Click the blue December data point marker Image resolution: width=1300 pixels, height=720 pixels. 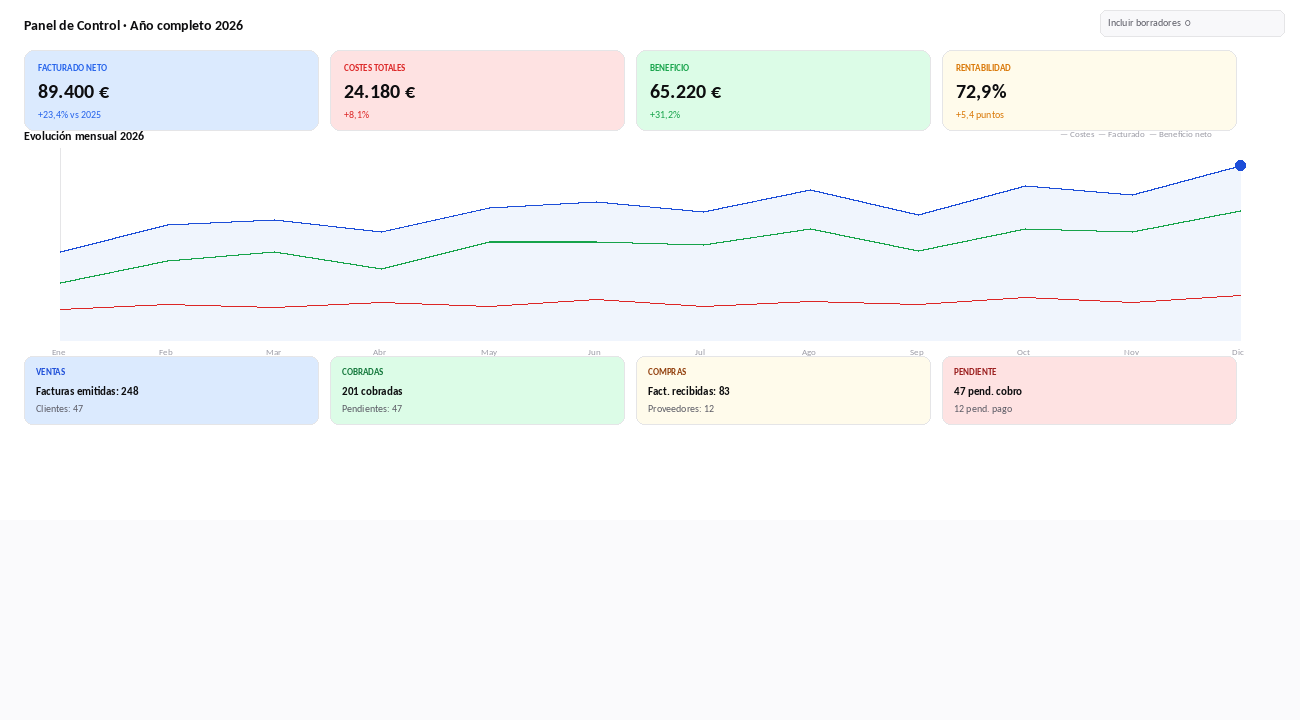point(1240,165)
